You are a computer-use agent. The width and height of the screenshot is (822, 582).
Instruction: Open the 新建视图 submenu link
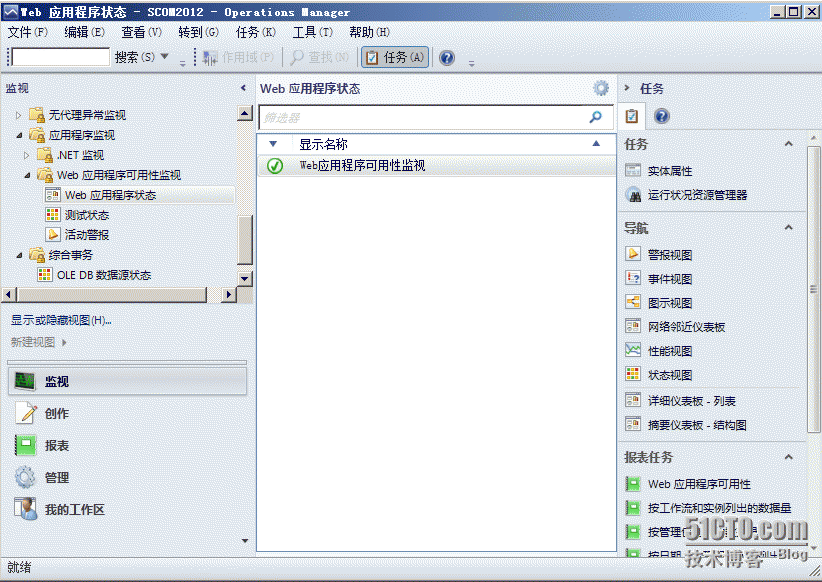[x=39, y=342]
